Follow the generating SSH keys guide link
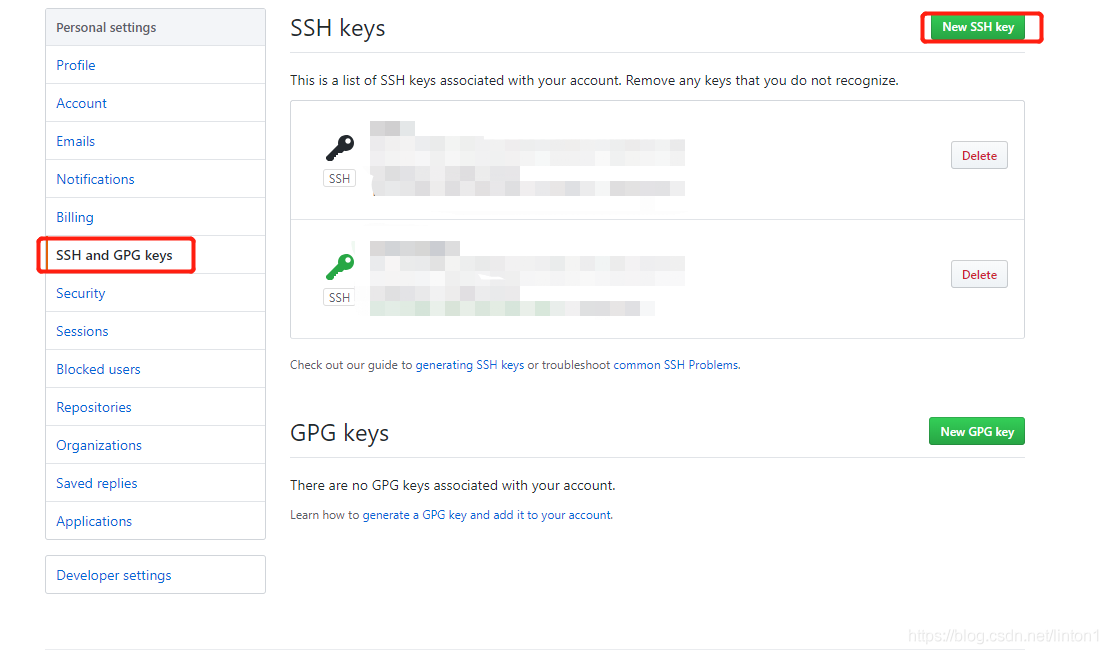 point(470,365)
